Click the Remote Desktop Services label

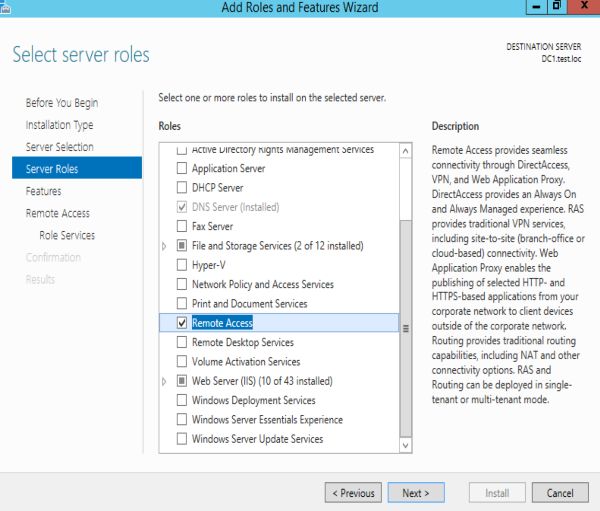pos(243,342)
